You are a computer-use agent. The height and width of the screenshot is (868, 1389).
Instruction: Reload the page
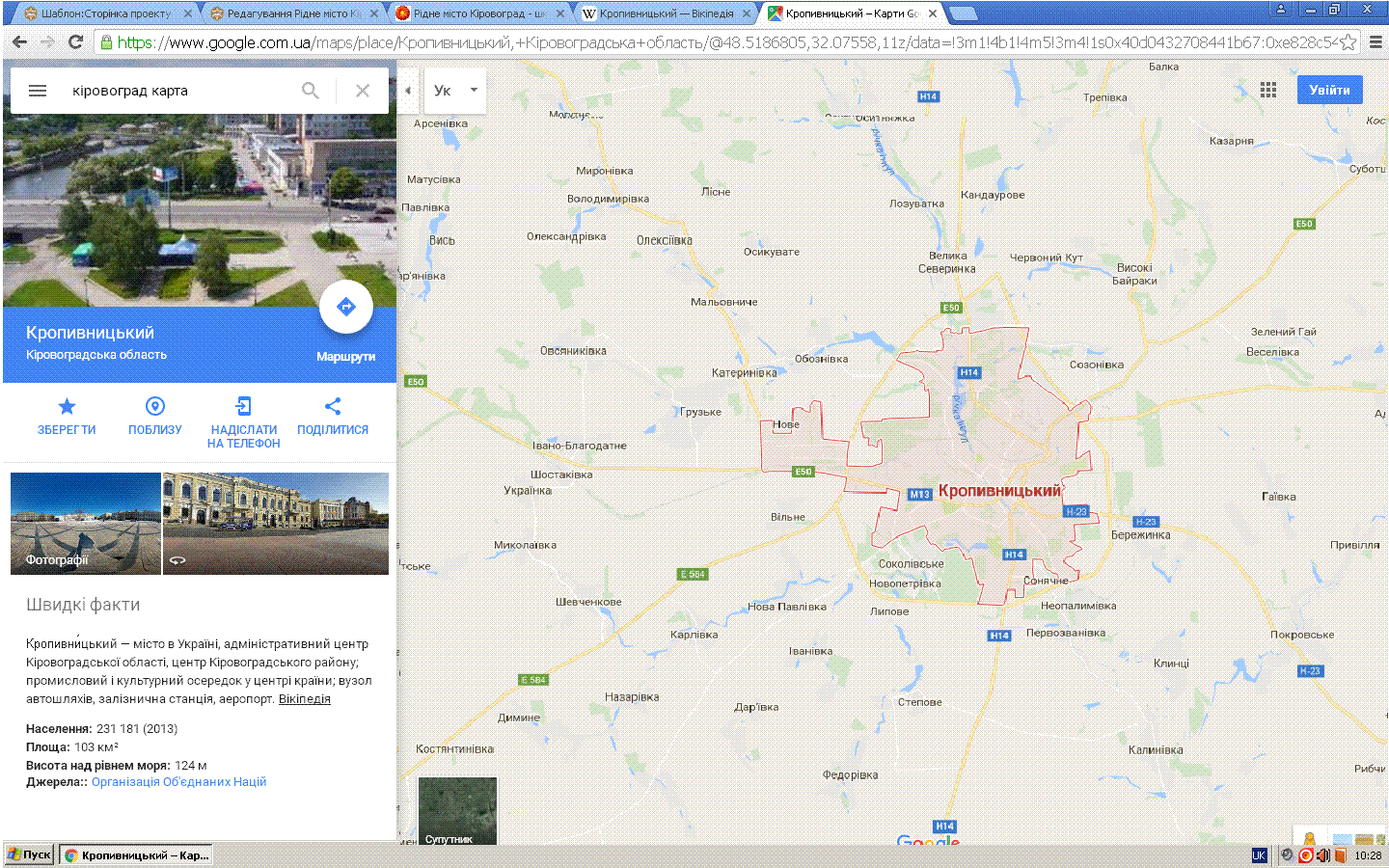tap(75, 42)
